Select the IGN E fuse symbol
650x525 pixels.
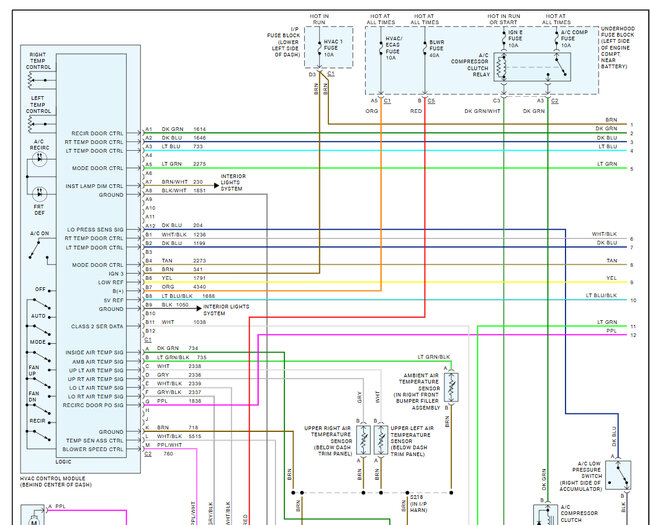(504, 38)
